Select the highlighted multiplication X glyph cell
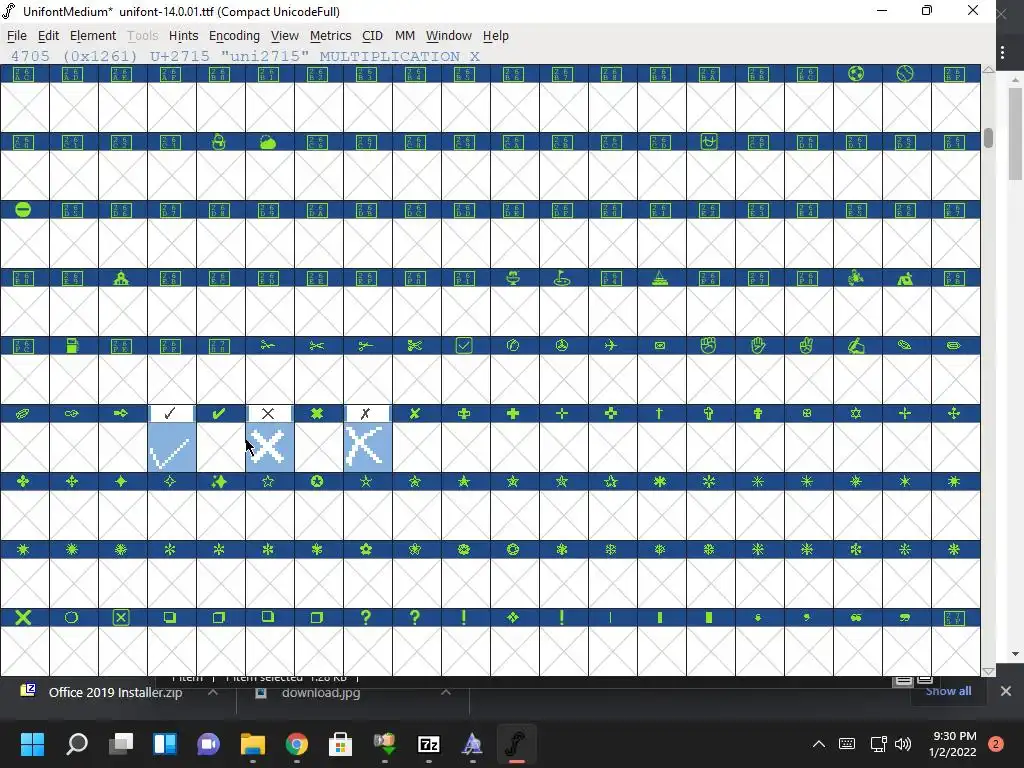1024x768 pixels. [270, 438]
